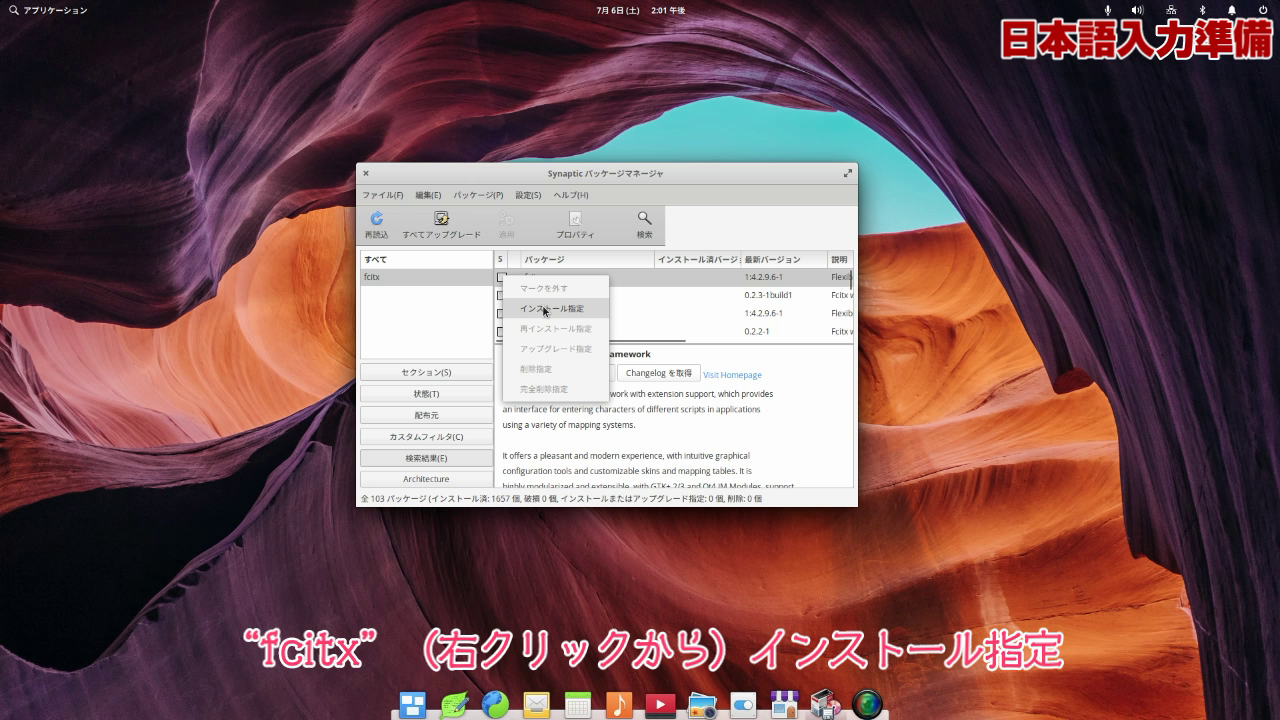Open the 編集(E) menu
The width and height of the screenshot is (1280, 720).
click(428, 195)
